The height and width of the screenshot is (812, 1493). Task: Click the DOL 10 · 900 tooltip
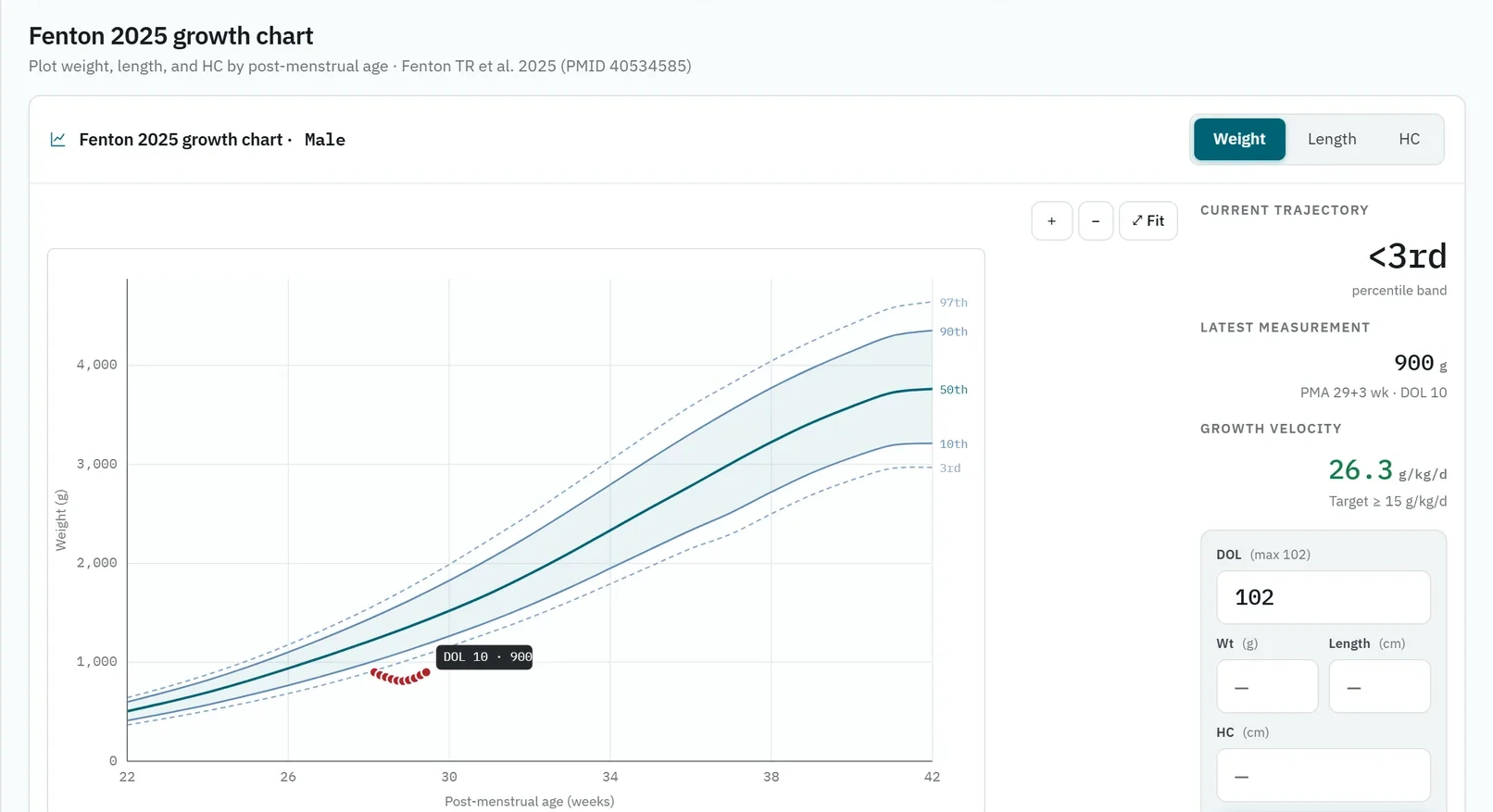[484, 656]
